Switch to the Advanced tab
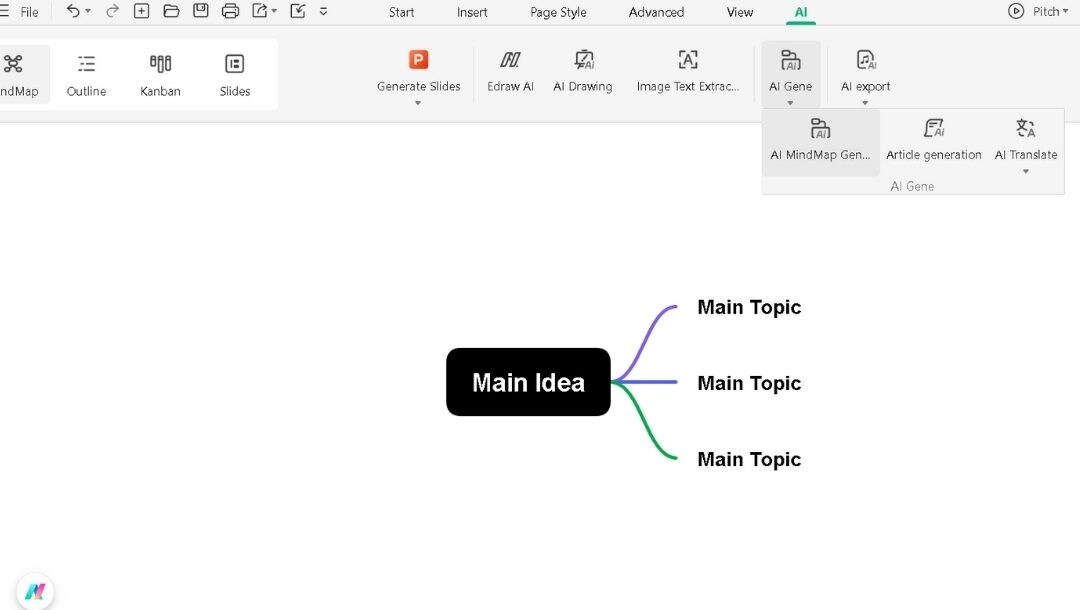1080x610 pixels. pos(655,12)
